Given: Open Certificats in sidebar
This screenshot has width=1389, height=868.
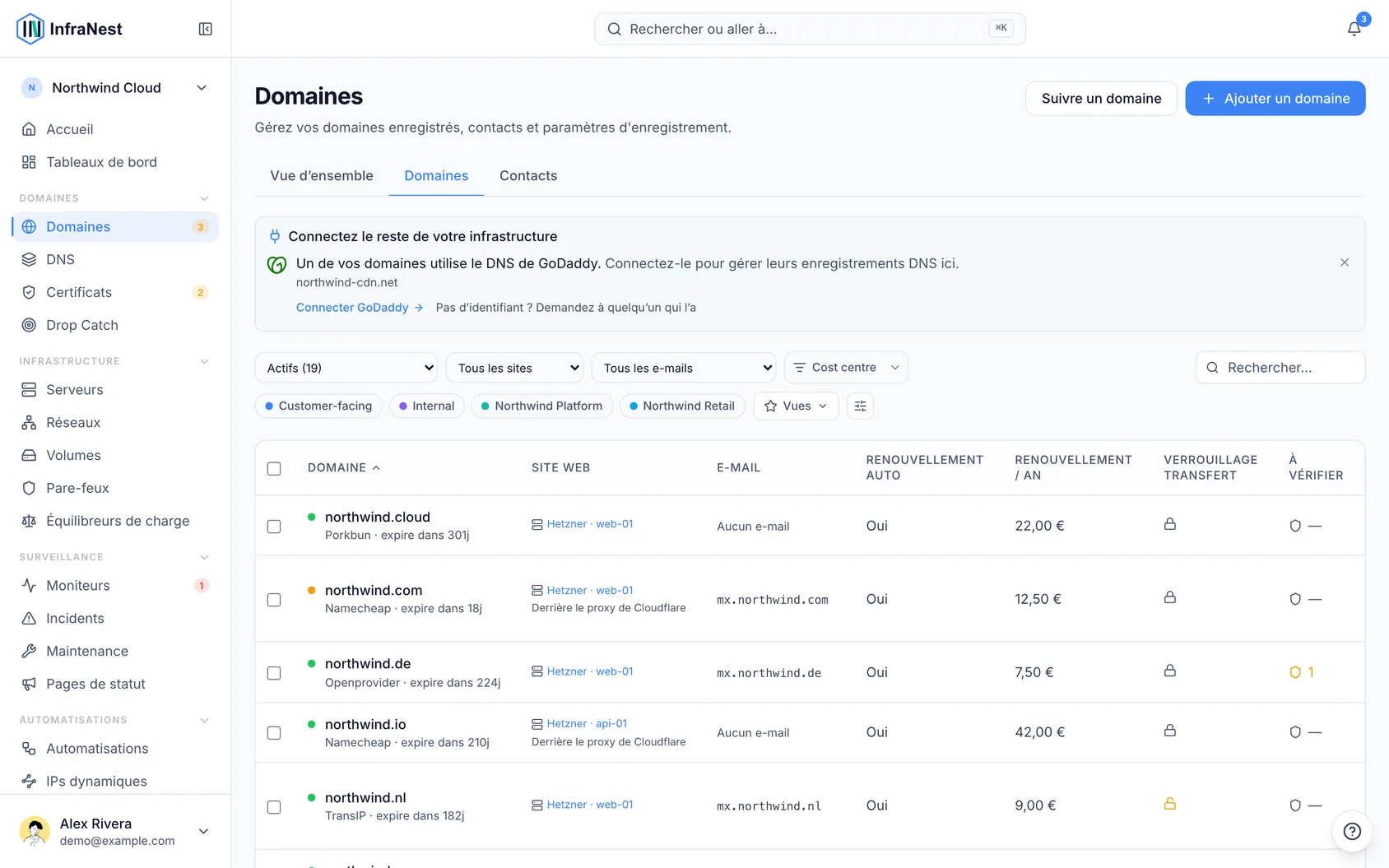Looking at the screenshot, I should tap(115, 292).
